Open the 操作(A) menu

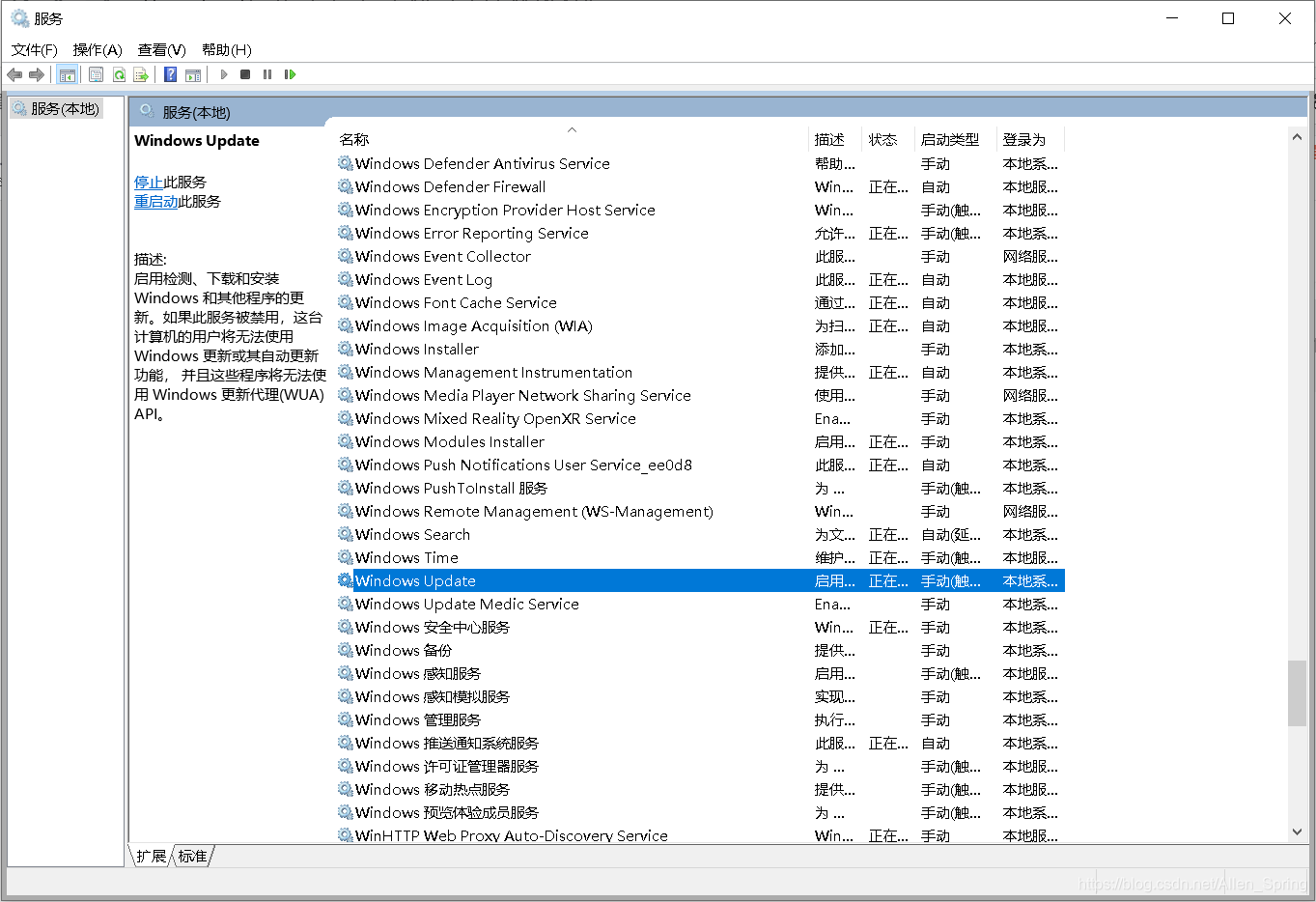pos(98,49)
